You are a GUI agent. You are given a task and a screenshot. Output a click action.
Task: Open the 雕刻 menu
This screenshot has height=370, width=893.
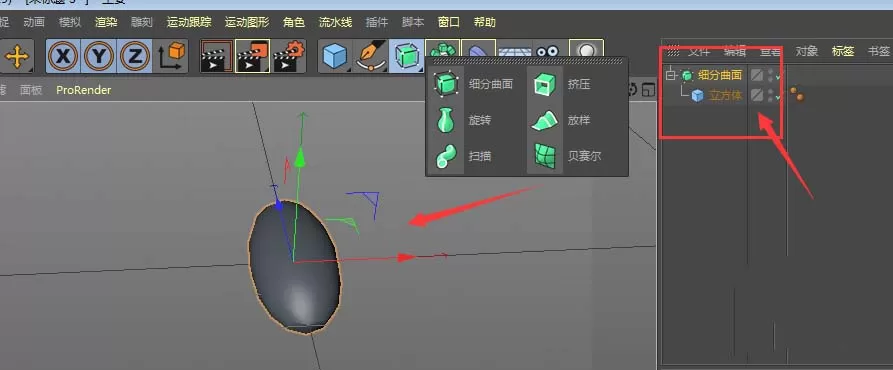click(x=142, y=22)
